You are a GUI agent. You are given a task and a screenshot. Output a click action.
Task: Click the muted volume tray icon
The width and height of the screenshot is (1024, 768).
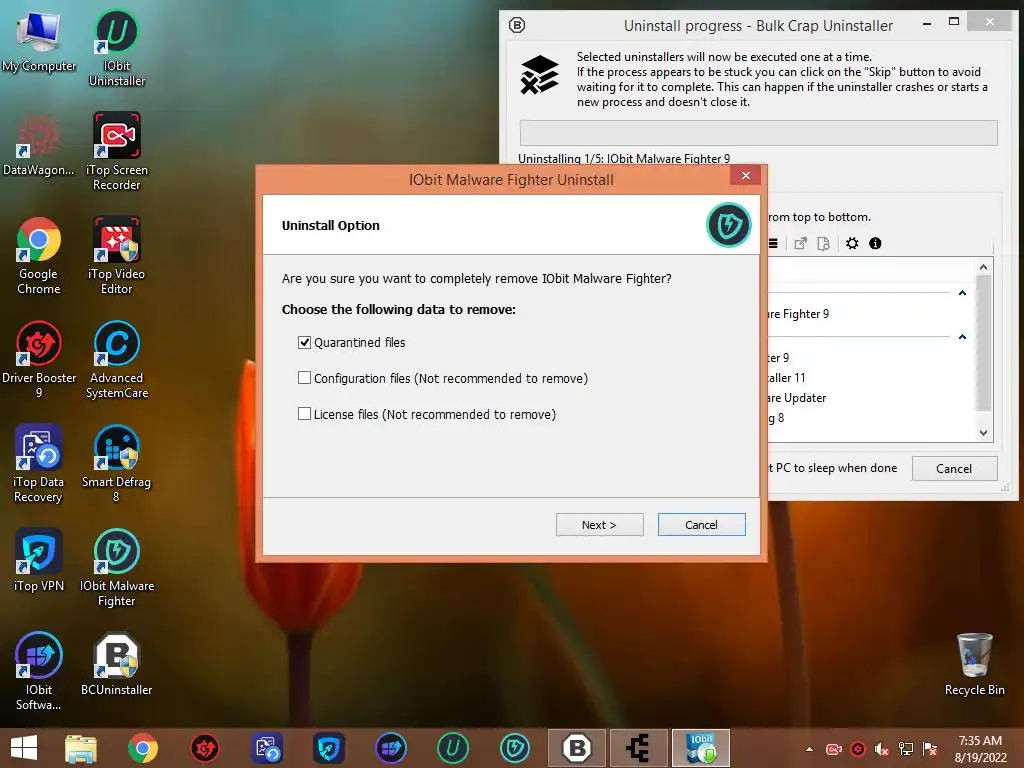(882, 749)
